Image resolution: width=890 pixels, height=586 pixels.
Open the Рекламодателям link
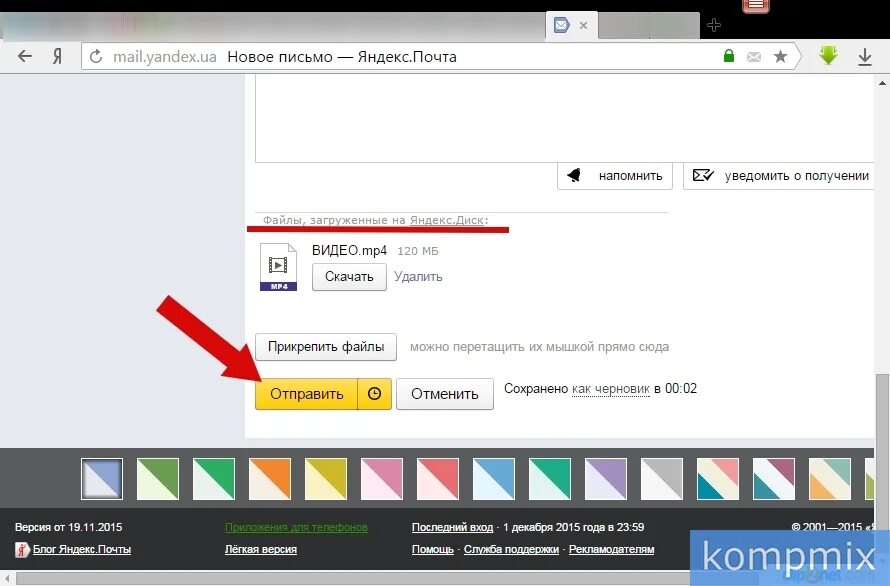tap(611, 550)
